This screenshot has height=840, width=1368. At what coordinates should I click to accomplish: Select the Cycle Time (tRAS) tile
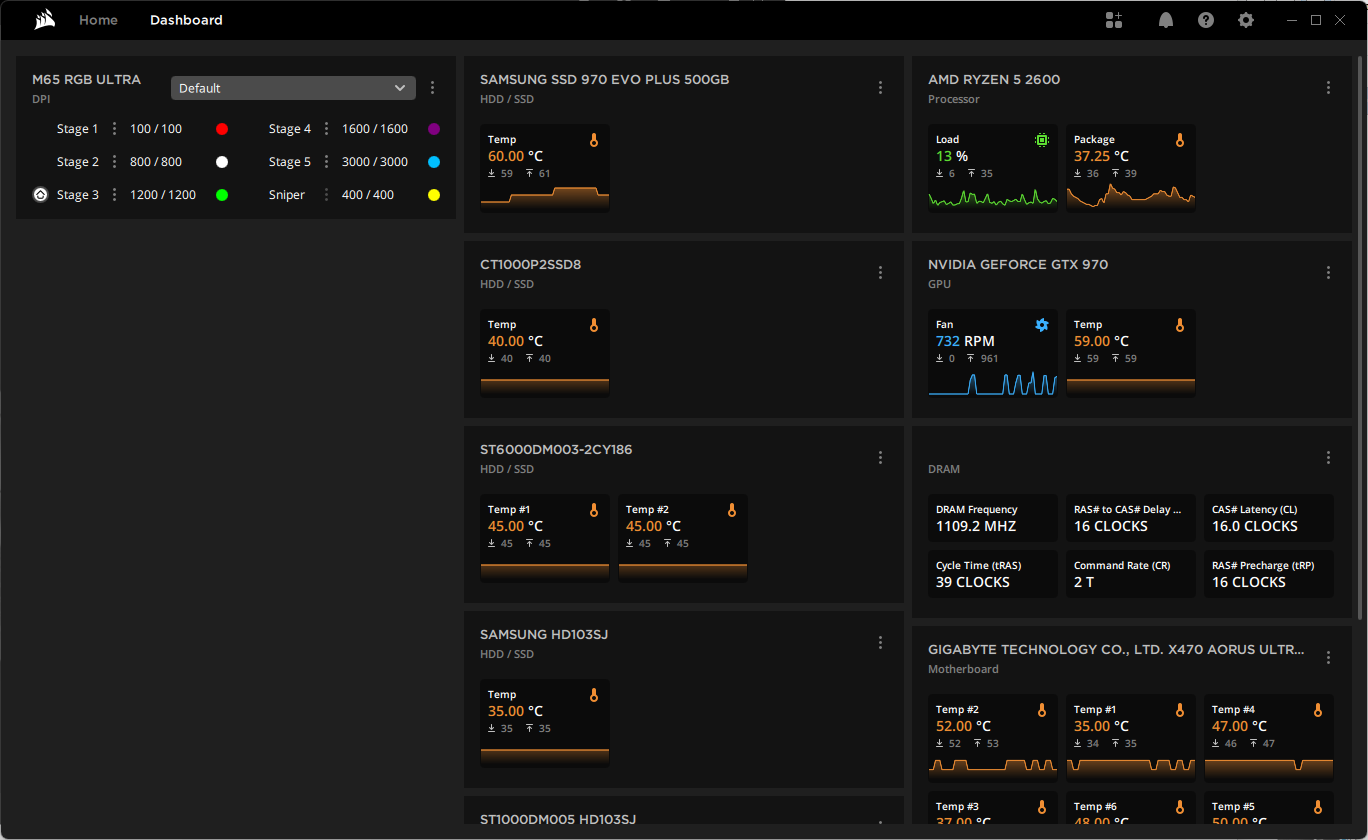[993, 574]
